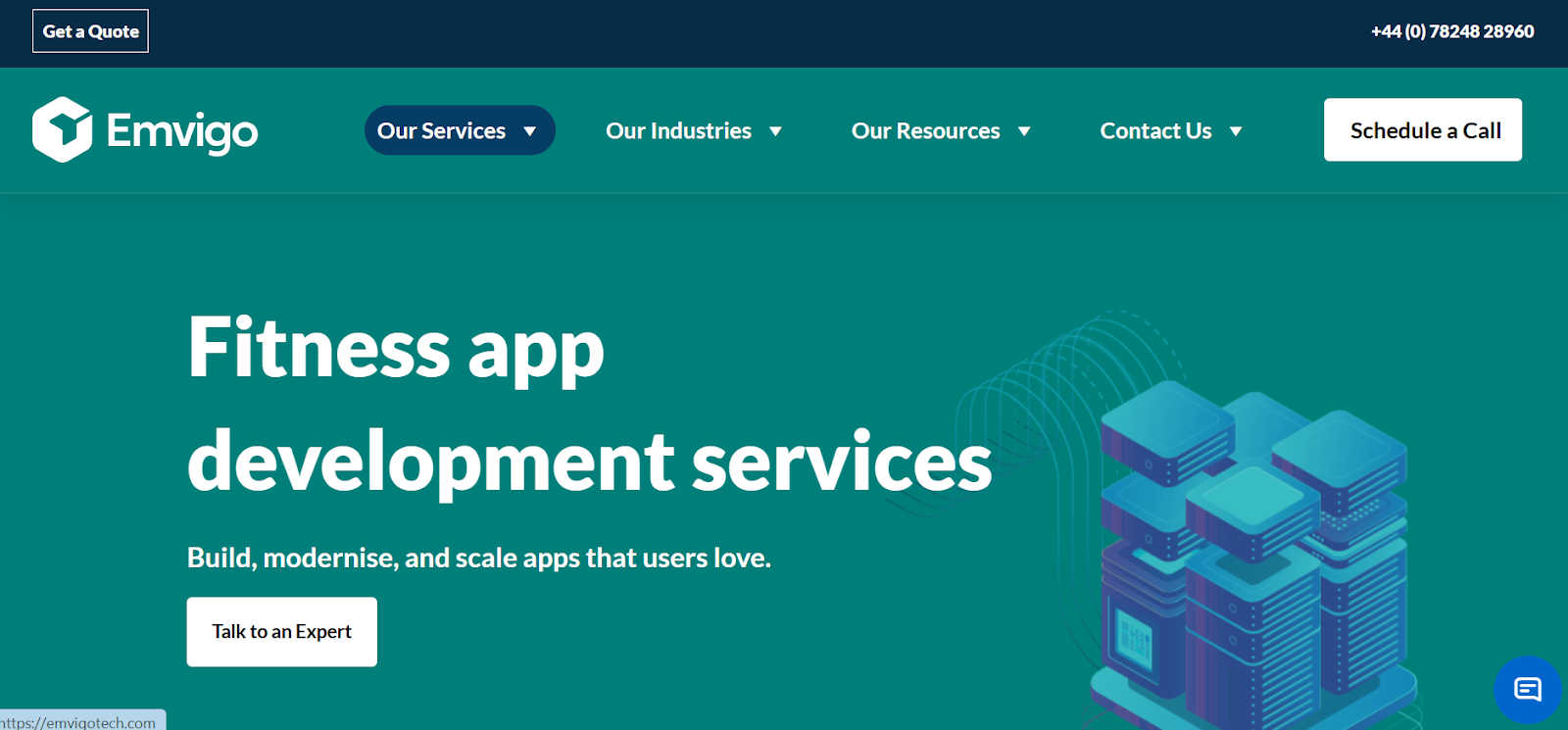Expand Our Services dropdown arrow

point(530,131)
